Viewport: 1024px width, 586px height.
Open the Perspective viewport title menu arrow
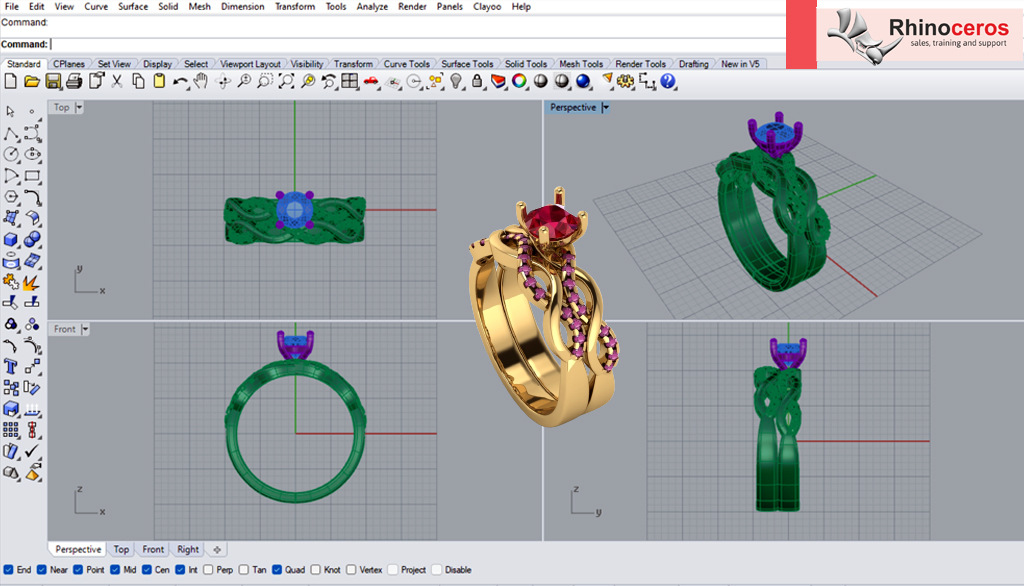tap(605, 108)
